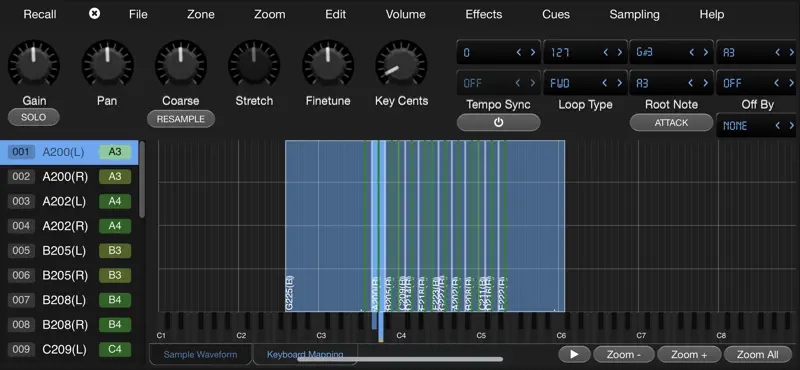The width and height of the screenshot is (800, 370).
Task: Step the G#3 value up with its right arrow
Action: pyautogui.click(x=706, y=52)
